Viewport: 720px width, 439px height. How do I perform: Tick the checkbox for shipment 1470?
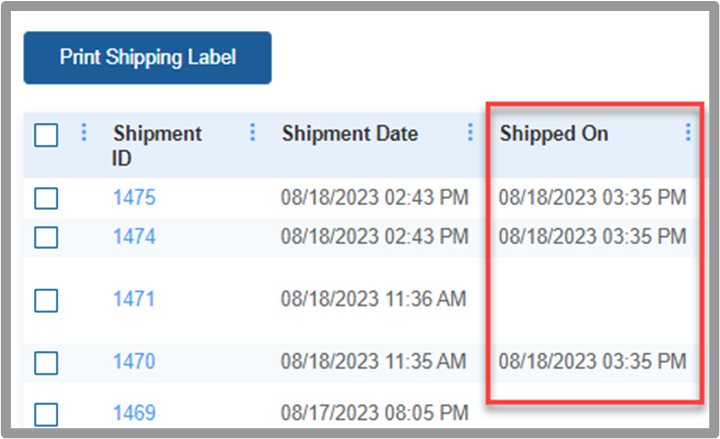tap(46, 363)
